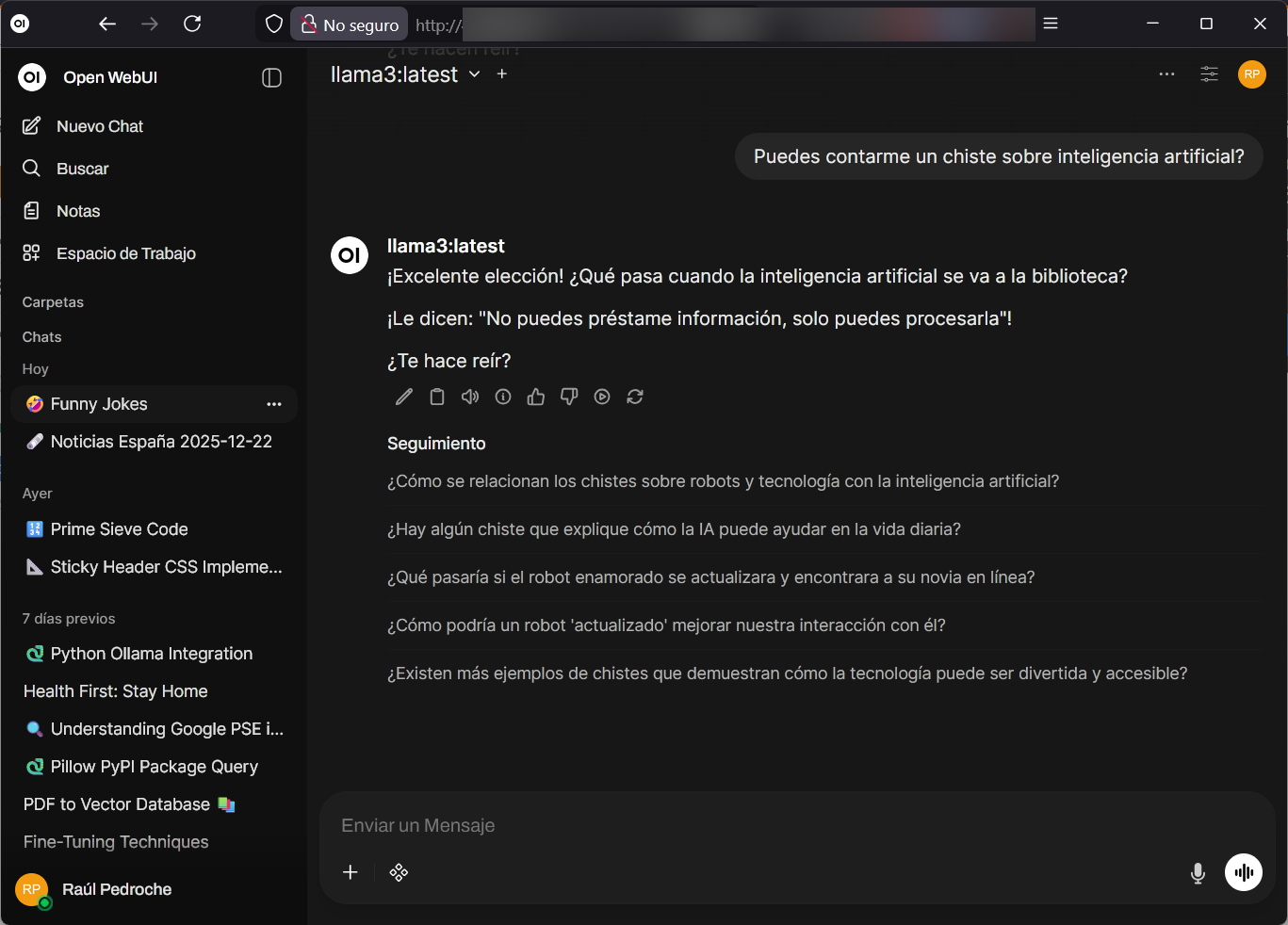The width and height of the screenshot is (1288, 925).
Task: Start voice dictation with the microphone icon
Action: 1198,873
